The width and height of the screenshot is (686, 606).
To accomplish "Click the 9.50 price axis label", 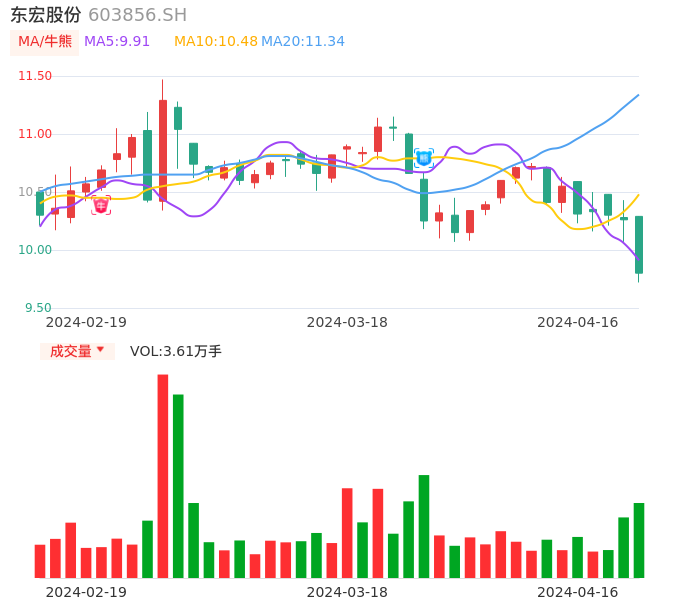I will click(x=38, y=308).
